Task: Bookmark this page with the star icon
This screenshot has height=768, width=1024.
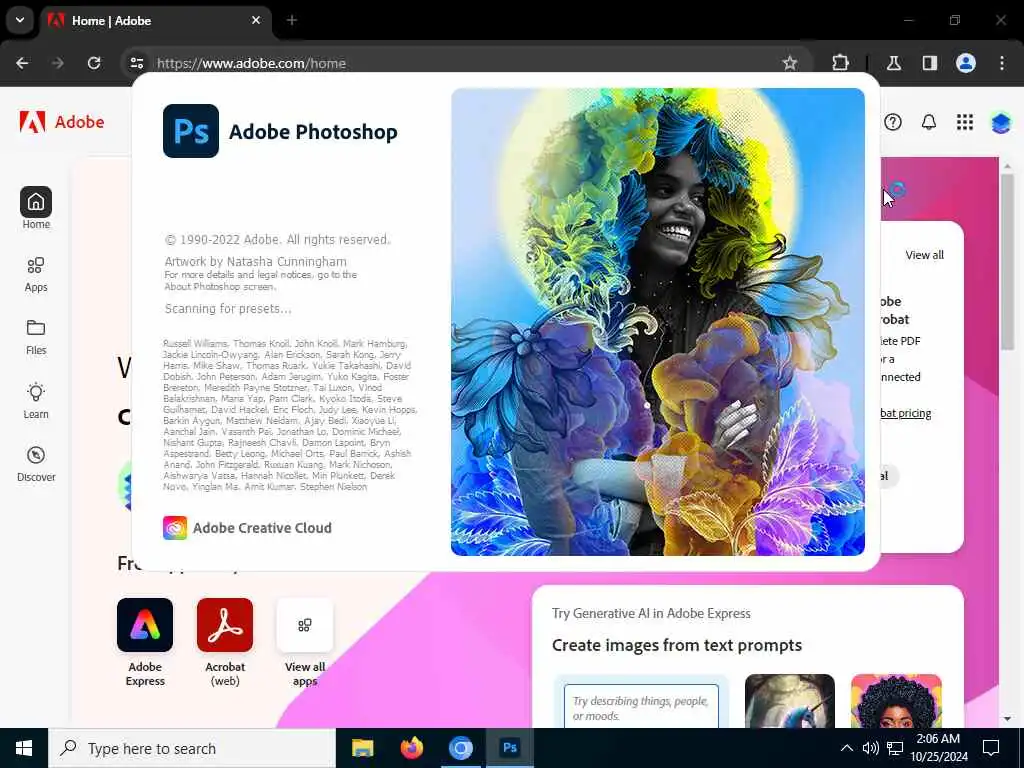Action: click(x=790, y=63)
